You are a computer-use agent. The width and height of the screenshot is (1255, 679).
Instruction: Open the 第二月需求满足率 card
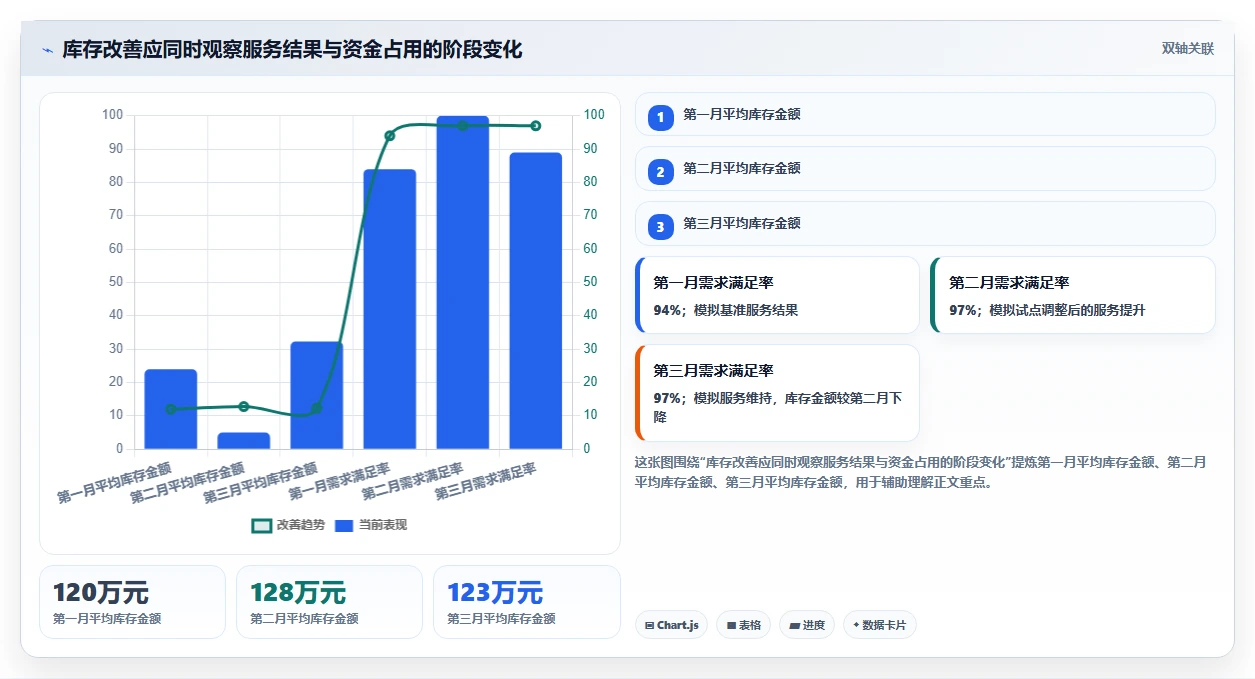click(1073, 295)
